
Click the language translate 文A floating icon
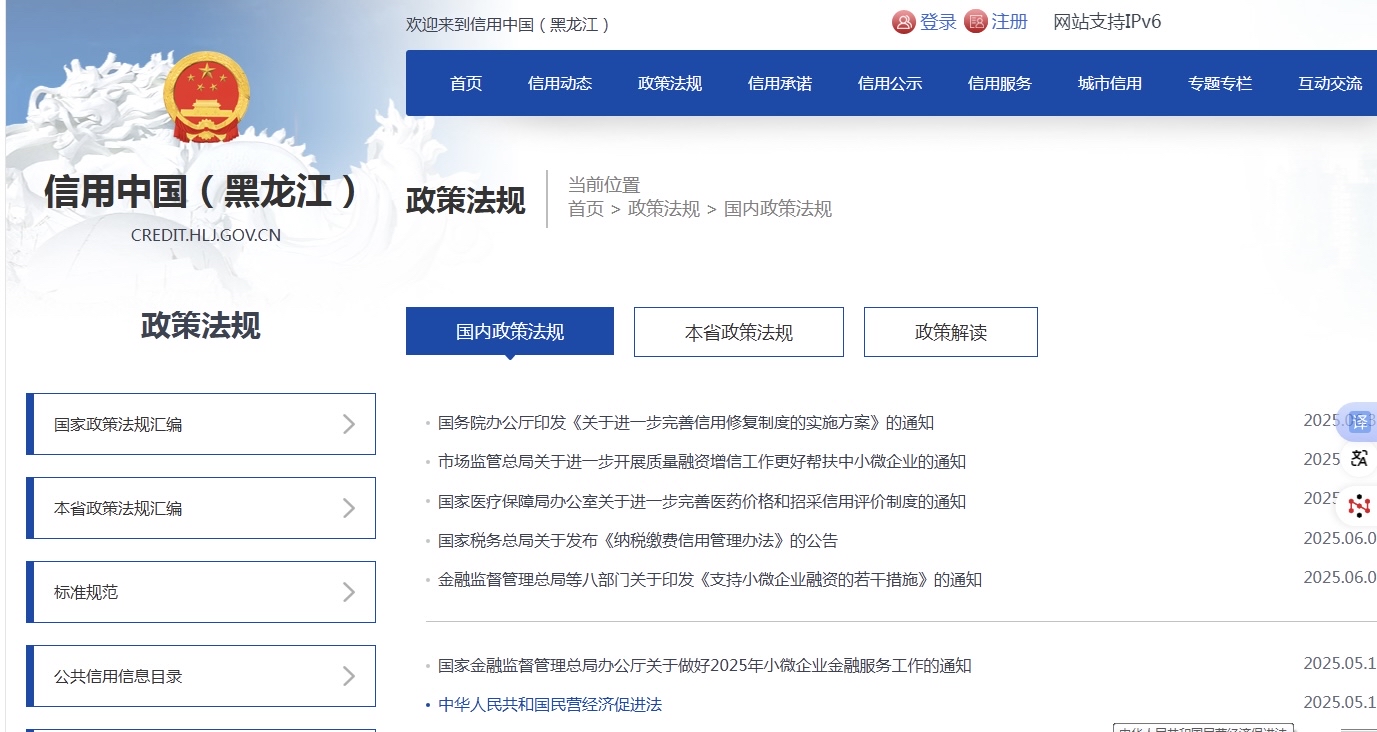click(1359, 459)
